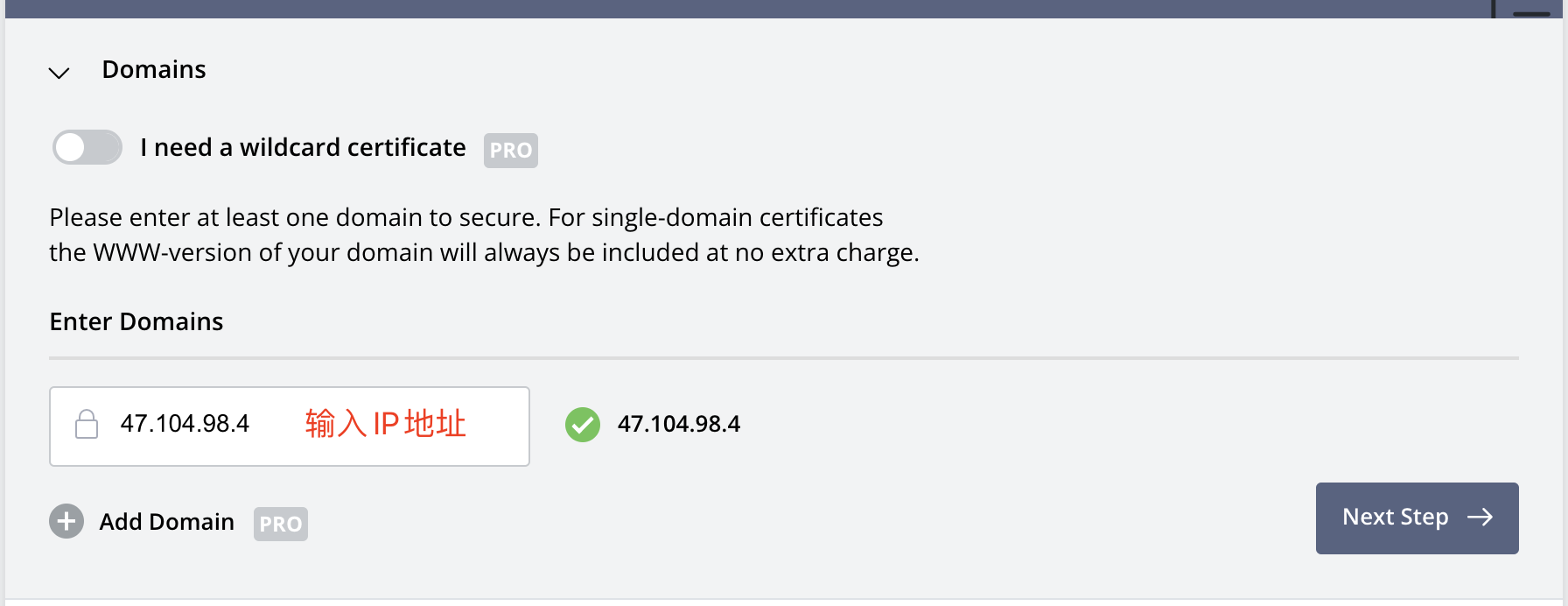Click the PRO badge beside wildcard certificate

[x=511, y=151]
